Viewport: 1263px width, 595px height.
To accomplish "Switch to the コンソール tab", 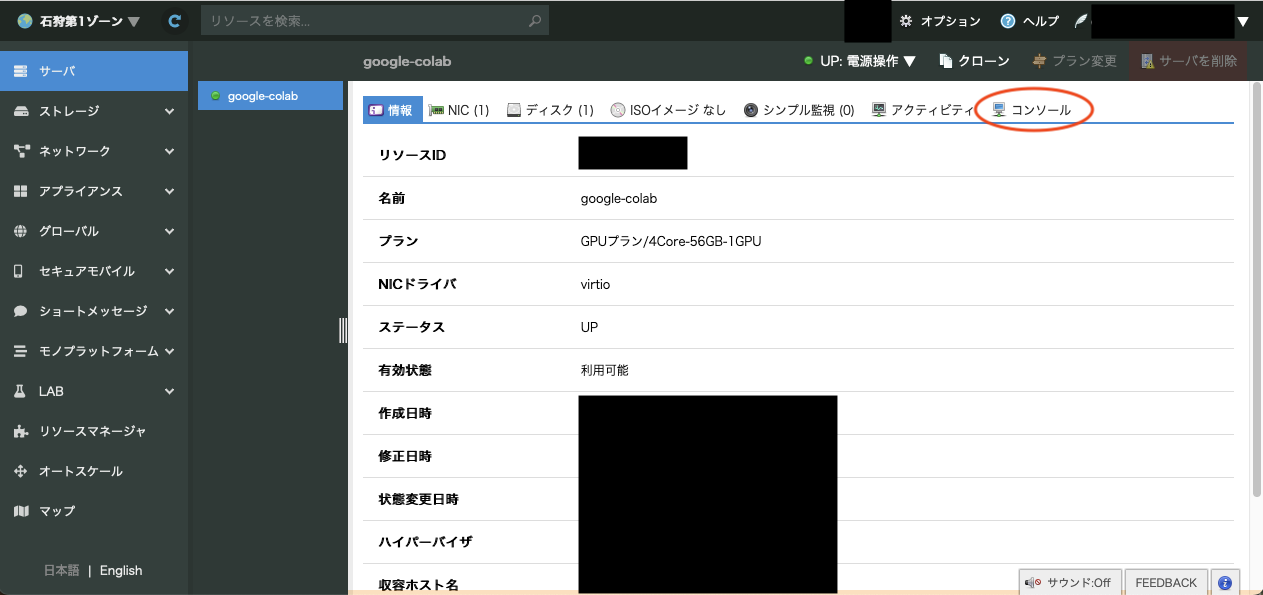I will coord(1032,110).
